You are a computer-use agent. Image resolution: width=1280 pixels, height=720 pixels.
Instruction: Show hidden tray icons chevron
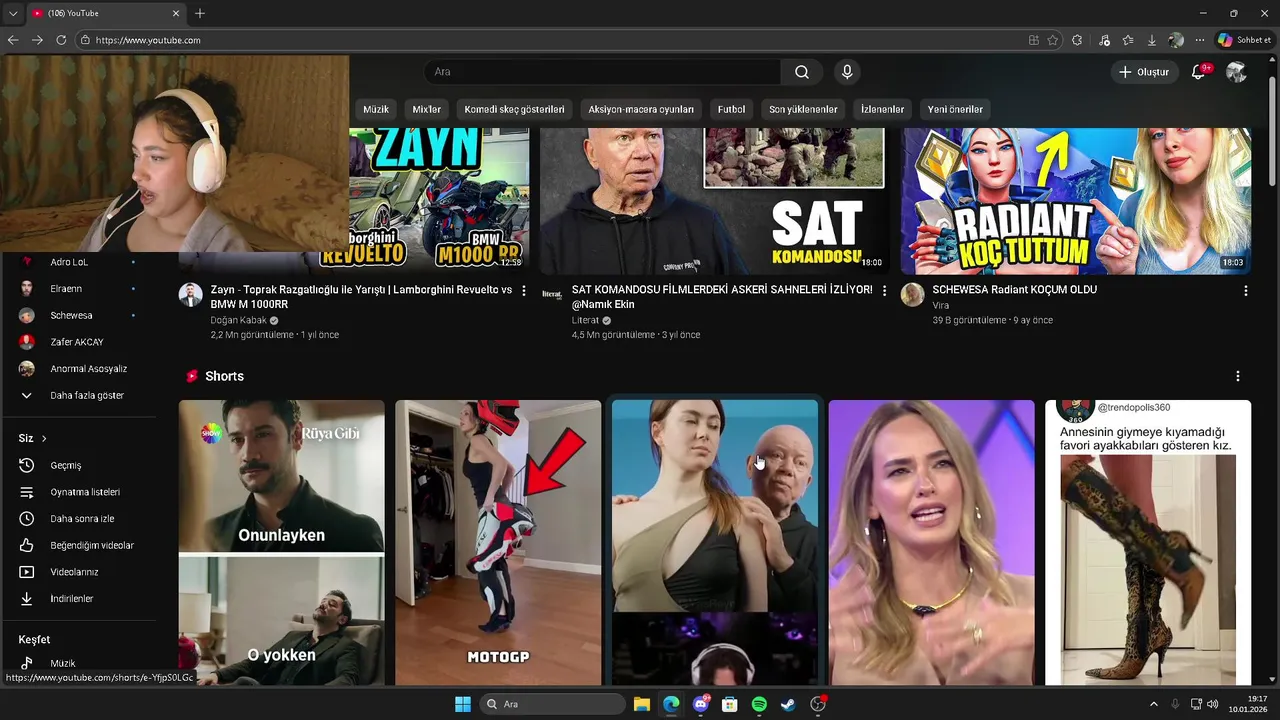[x=1153, y=704]
